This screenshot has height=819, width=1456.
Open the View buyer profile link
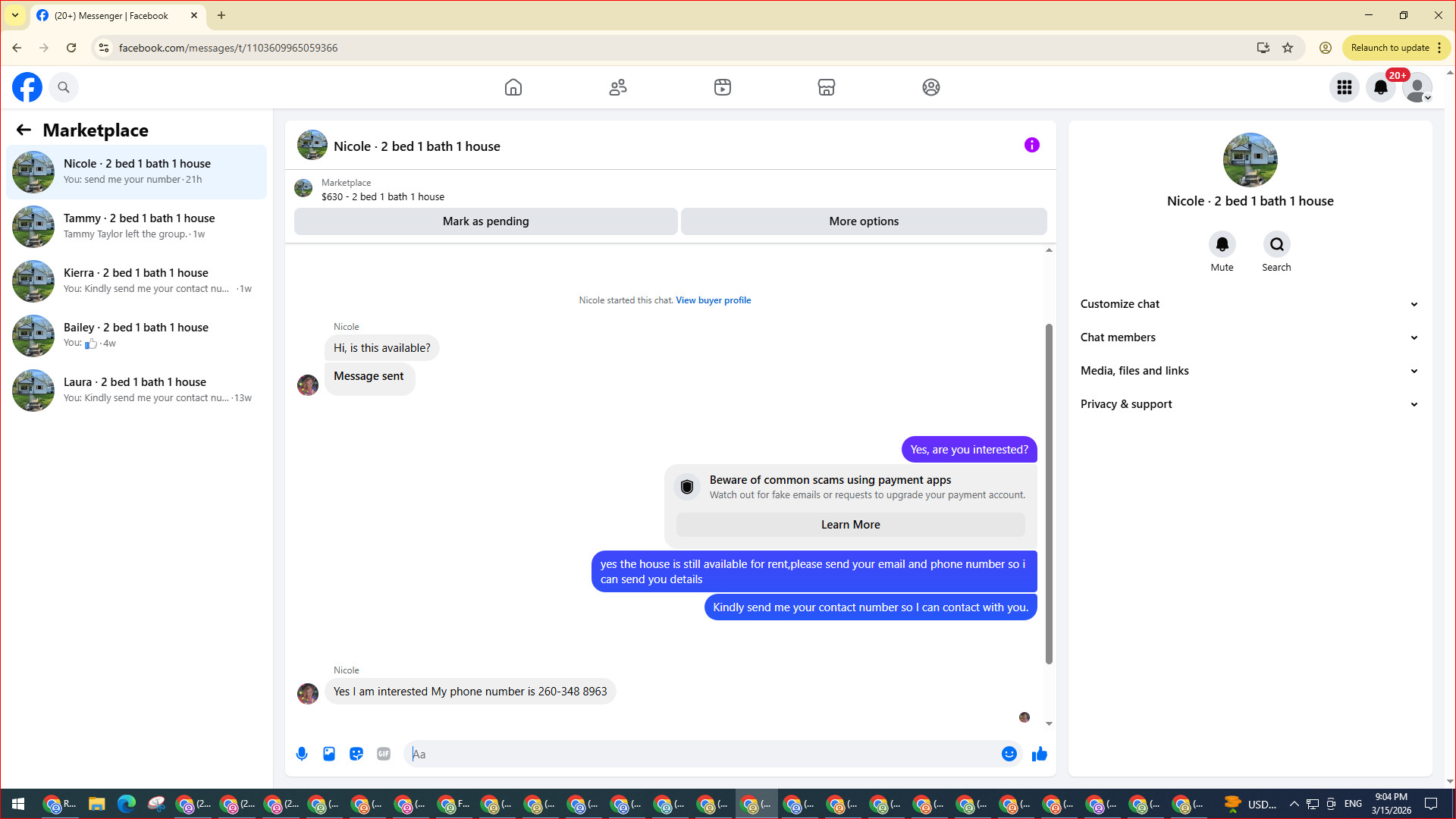click(714, 300)
